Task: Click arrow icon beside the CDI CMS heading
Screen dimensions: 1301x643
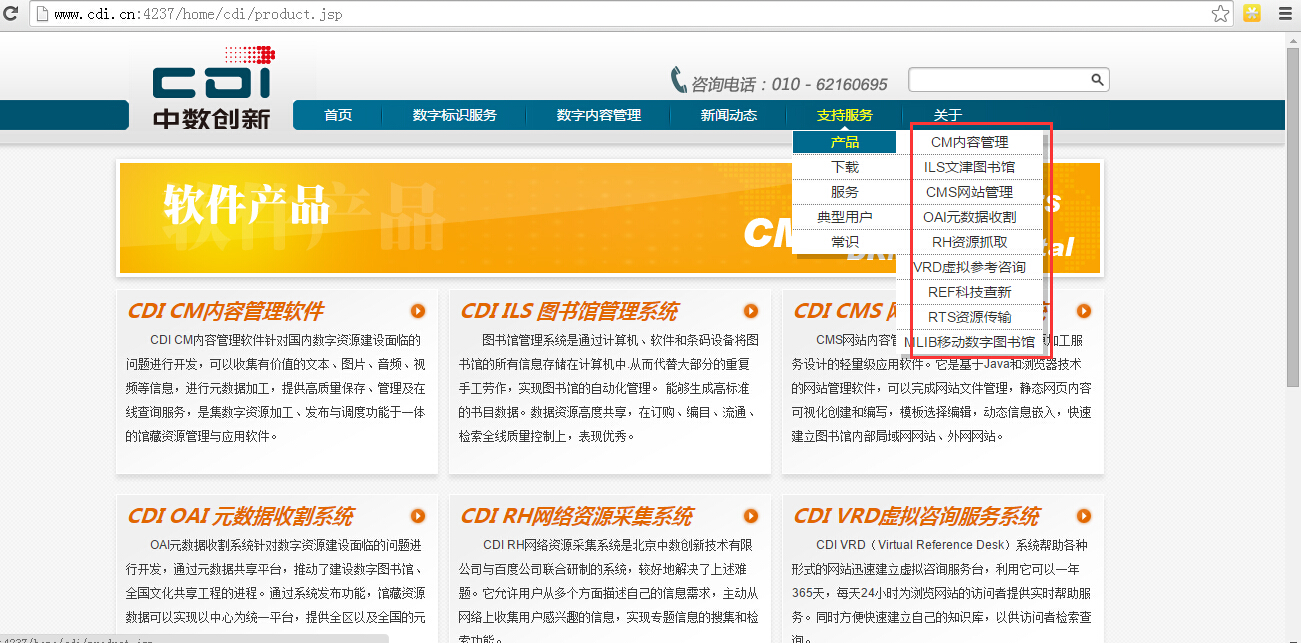Action: pyautogui.click(x=1084, y=311)
